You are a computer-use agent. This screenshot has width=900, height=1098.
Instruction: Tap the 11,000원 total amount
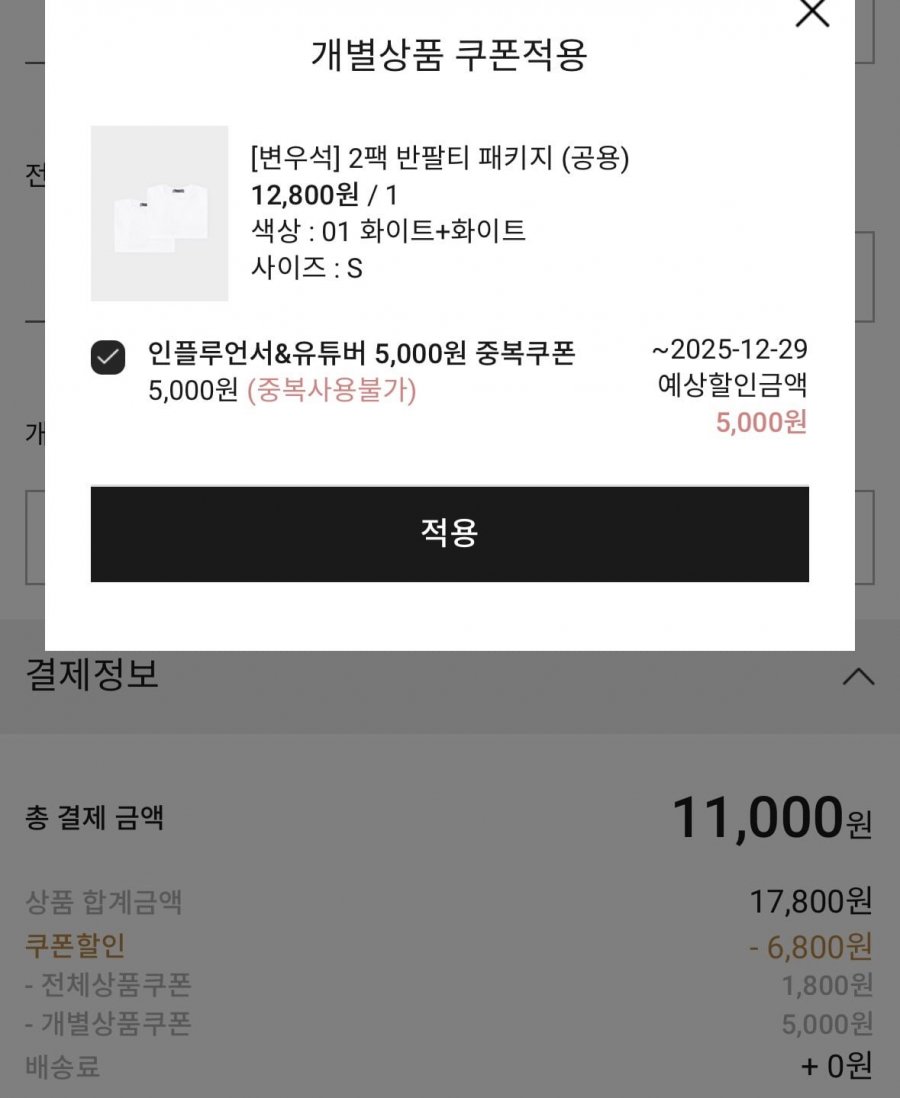pos(771,818)
